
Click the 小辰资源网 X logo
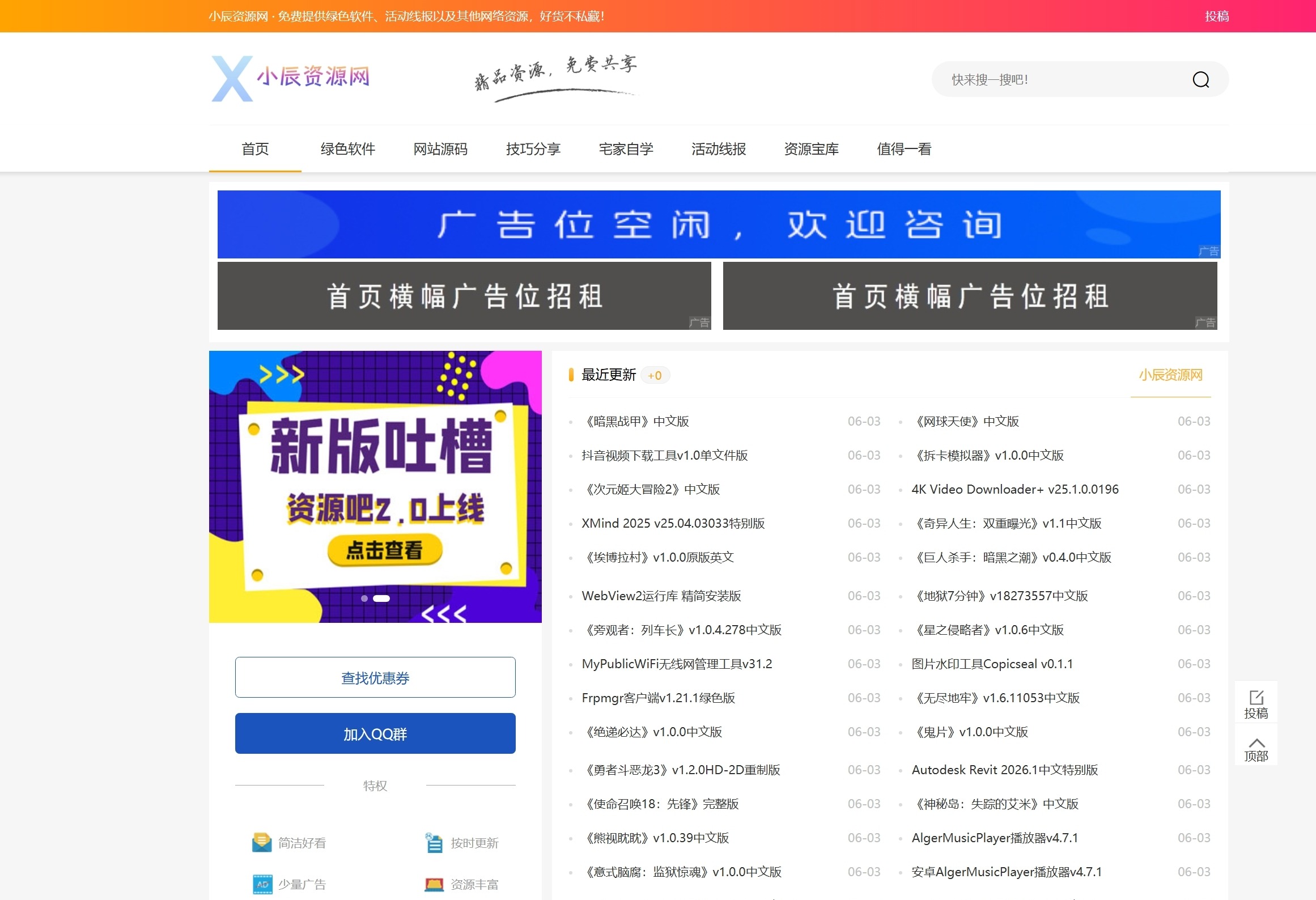(291, 78)
